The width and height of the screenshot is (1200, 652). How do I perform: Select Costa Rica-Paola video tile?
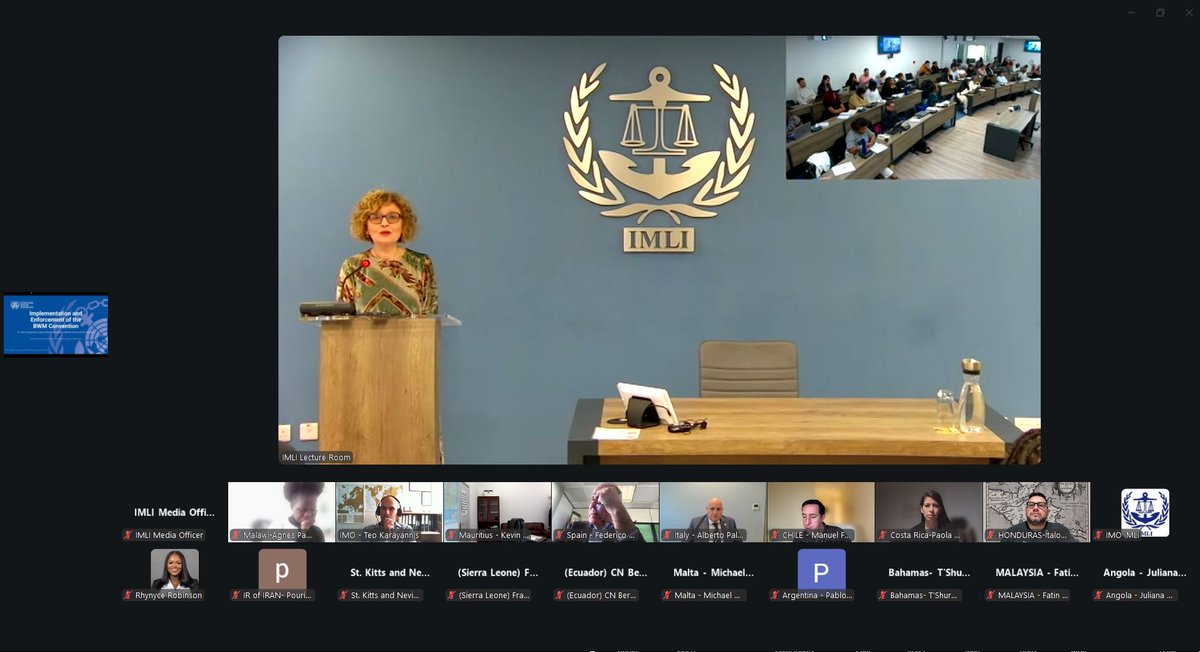pos(930,512)
